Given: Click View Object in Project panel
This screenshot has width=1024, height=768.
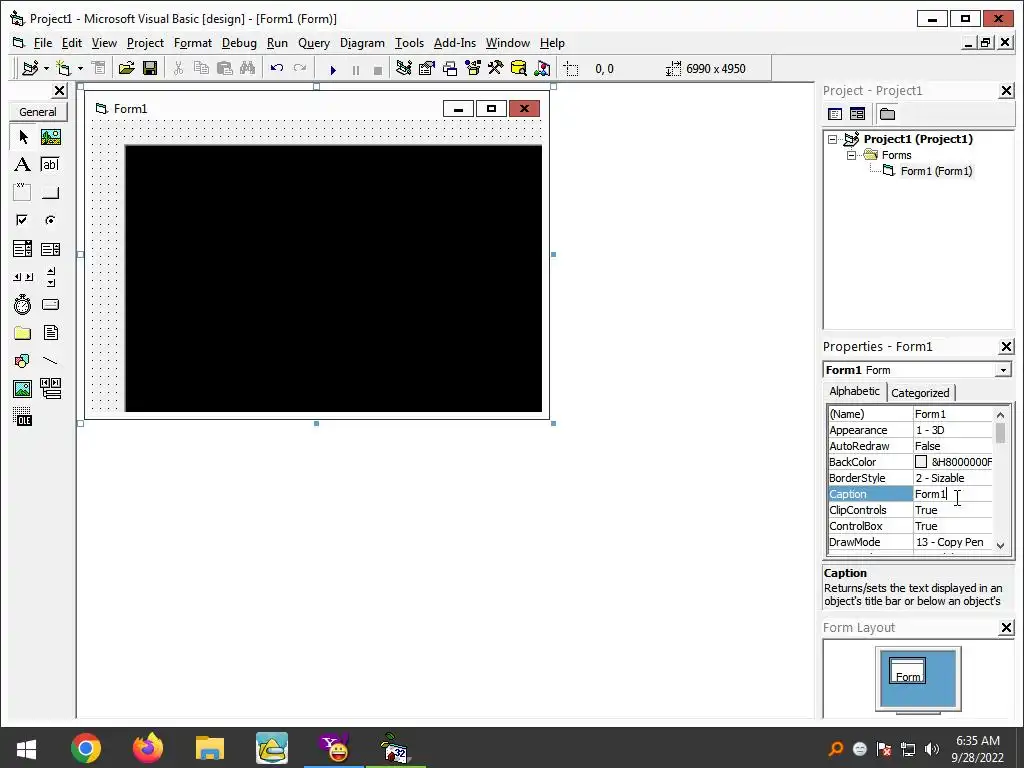Looking at the screenshot, I should 857,114.
